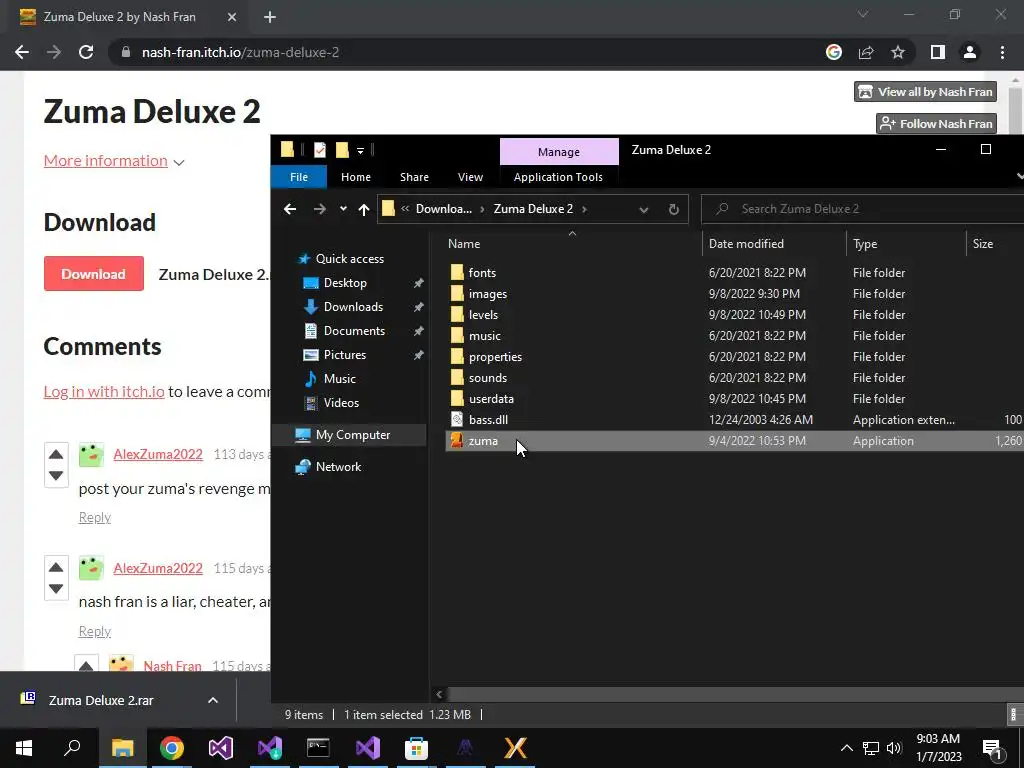Click the Properties quick access toolbar icon

click(x=320, y=150)
